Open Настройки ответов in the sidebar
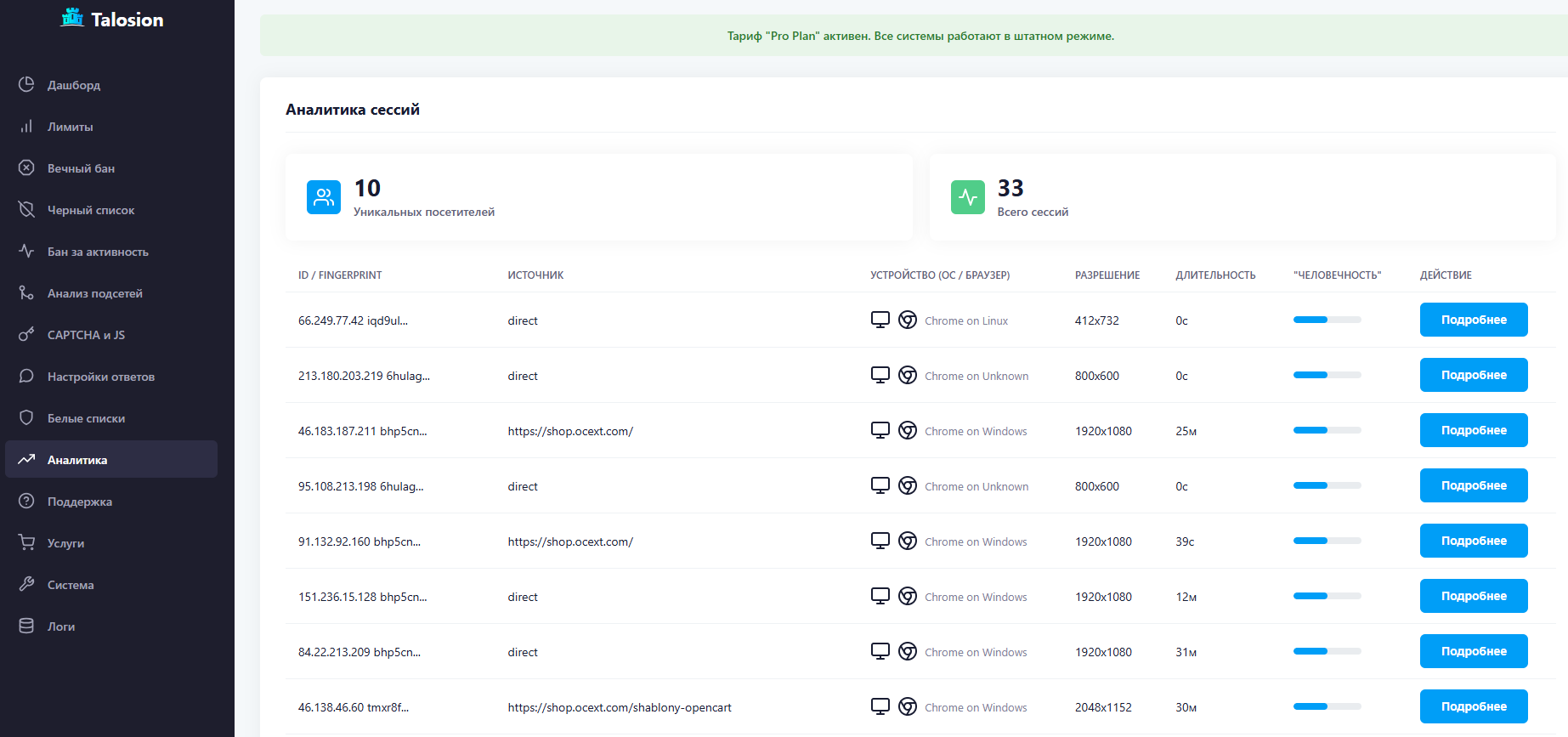 pyautogui.click(x=100, y=377)
